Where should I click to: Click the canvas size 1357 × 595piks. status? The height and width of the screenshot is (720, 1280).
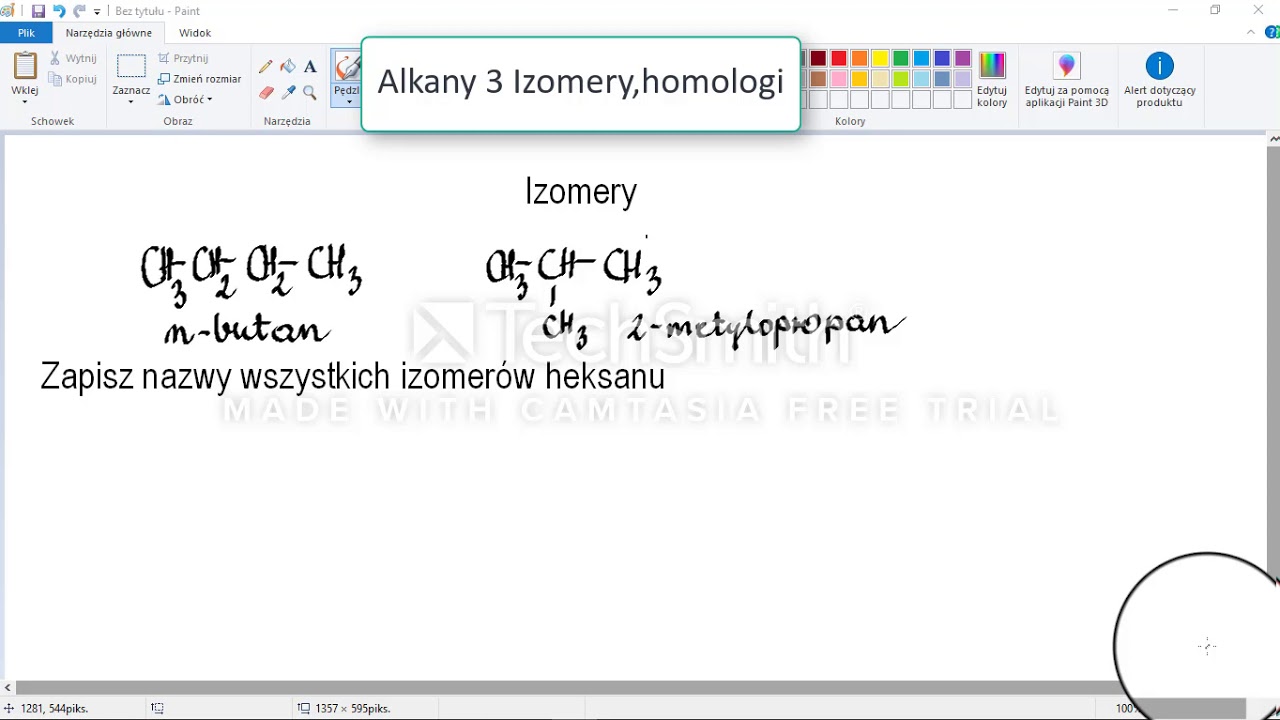coord(344,708)
